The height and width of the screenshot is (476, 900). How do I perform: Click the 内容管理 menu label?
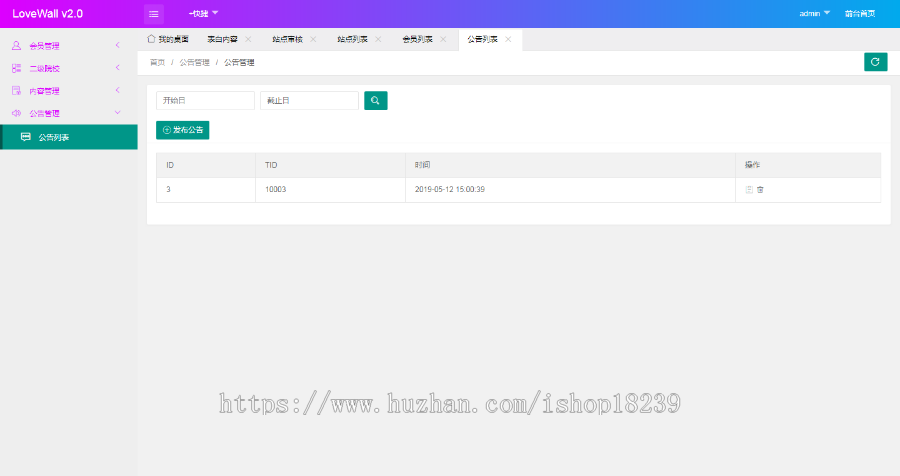pyautogui.click(x=44, y=91)
